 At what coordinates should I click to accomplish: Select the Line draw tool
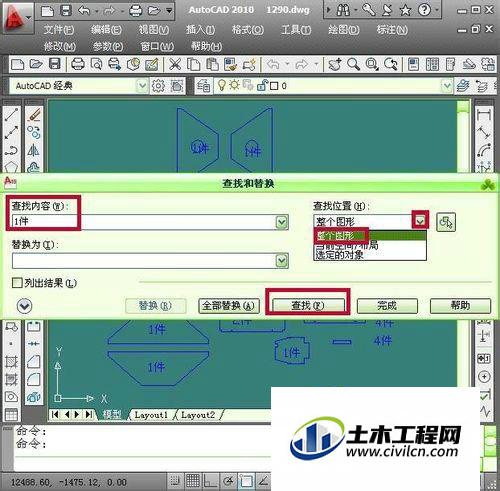tap(12, 114)
